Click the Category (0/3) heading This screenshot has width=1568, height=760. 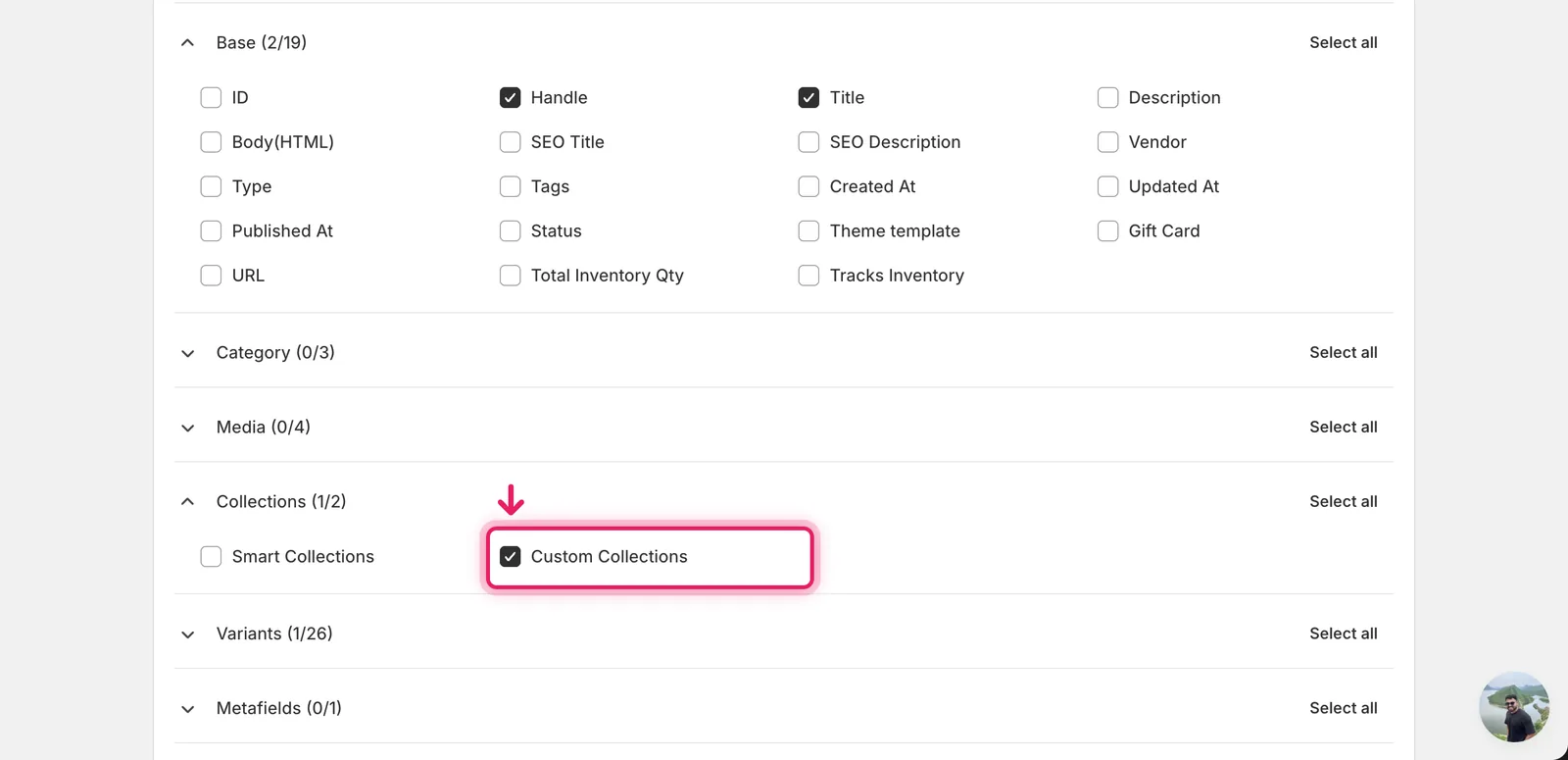click(x=275, y=353)
